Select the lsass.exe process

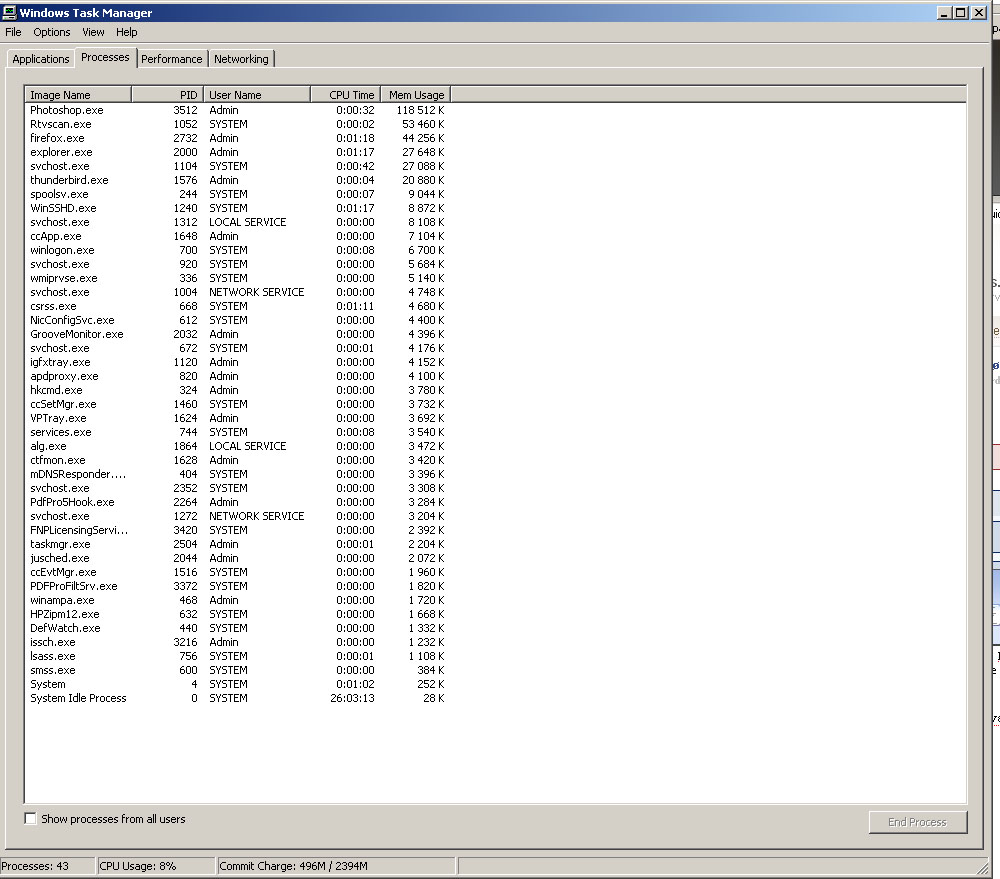[237, 657]
